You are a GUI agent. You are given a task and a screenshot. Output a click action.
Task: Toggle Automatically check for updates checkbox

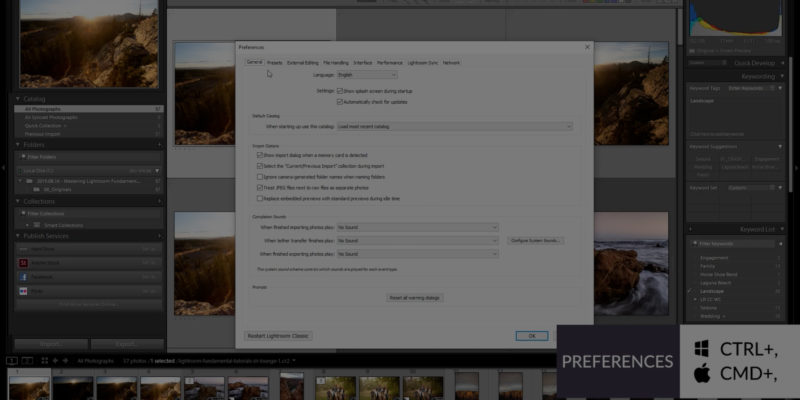click(x=340, y=102)
